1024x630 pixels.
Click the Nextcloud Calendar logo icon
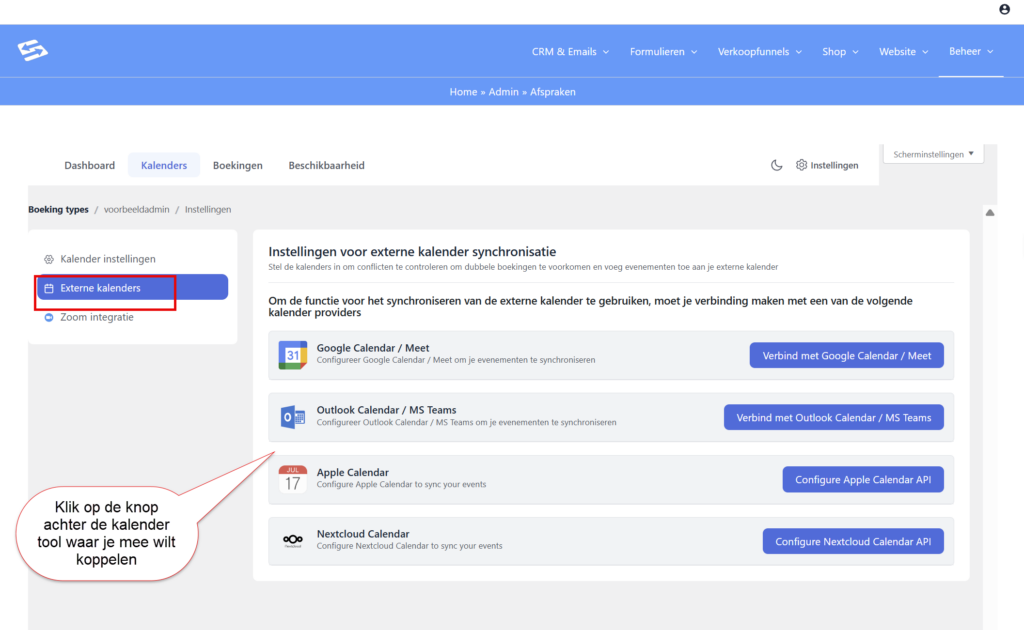point(292,541)
